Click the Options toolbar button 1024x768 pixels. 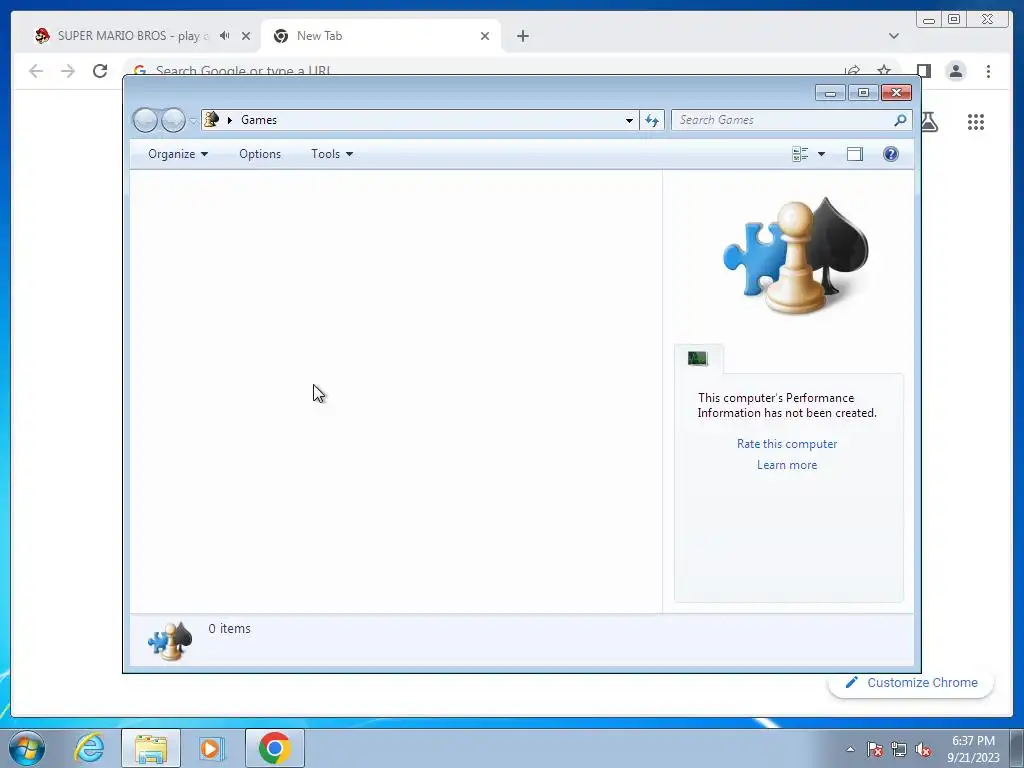[x=260, y=154]
